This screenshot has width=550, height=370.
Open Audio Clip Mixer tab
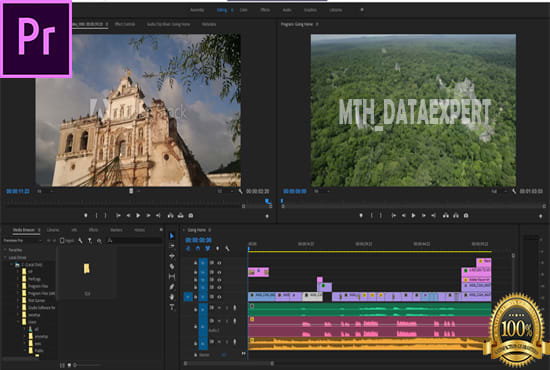(x=168, y=24)
